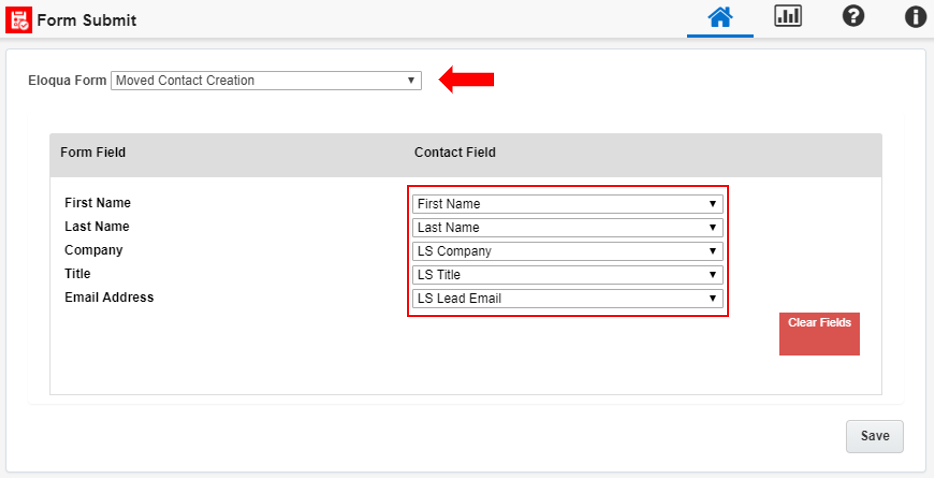Image resolution: width=934 pixels, height=478 pixels.
Task: Click the Title form field label
Action: click(x=77, y=274)
